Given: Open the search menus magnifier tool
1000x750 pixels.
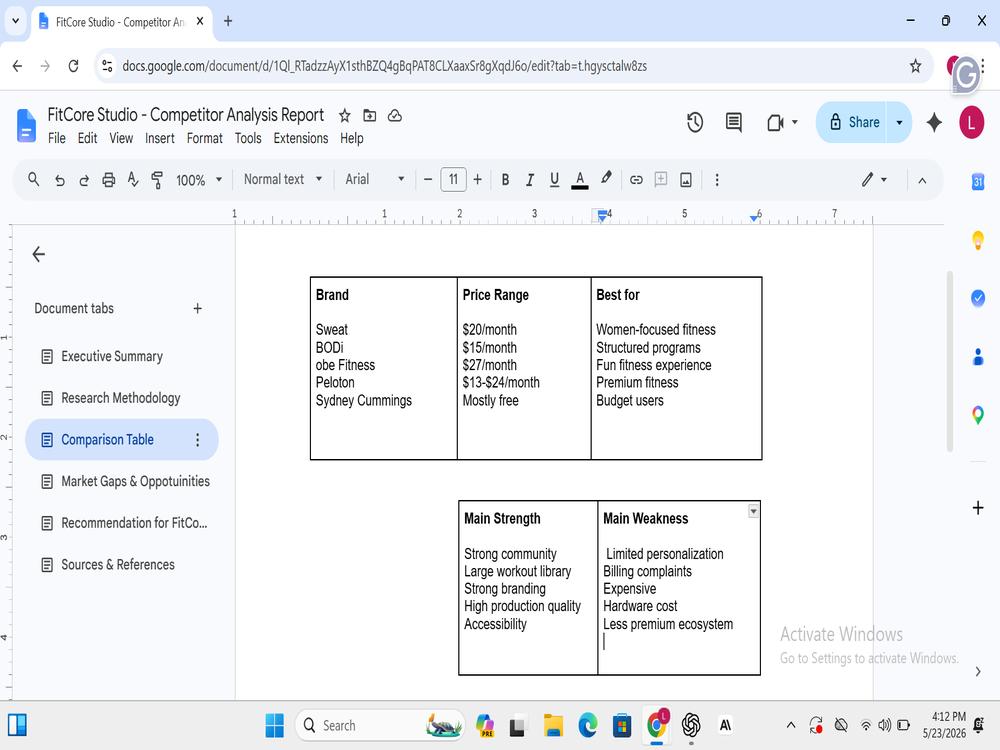Looking at the screenshot, I should point(34,180).
